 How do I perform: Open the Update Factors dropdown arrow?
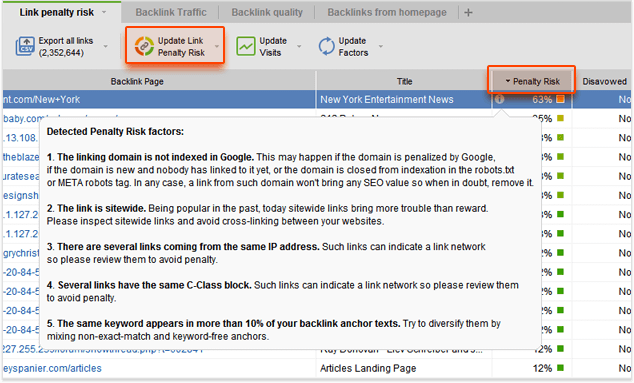tap(380, 46)
